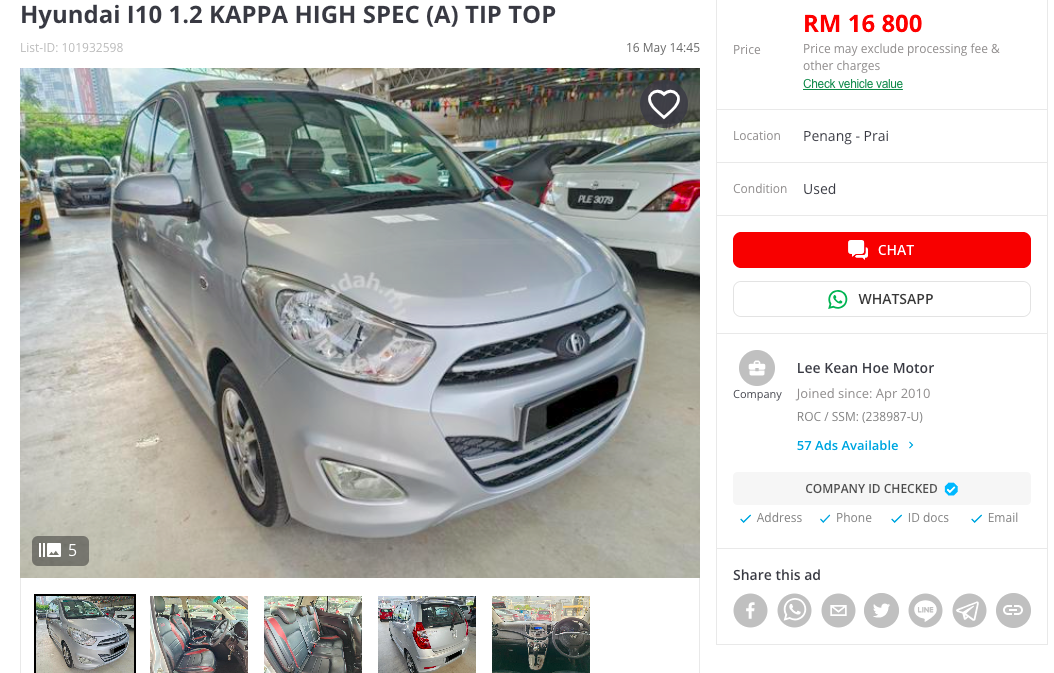Start a chat with the red CHAT button

pyautogui.click(x=881, y=250)
